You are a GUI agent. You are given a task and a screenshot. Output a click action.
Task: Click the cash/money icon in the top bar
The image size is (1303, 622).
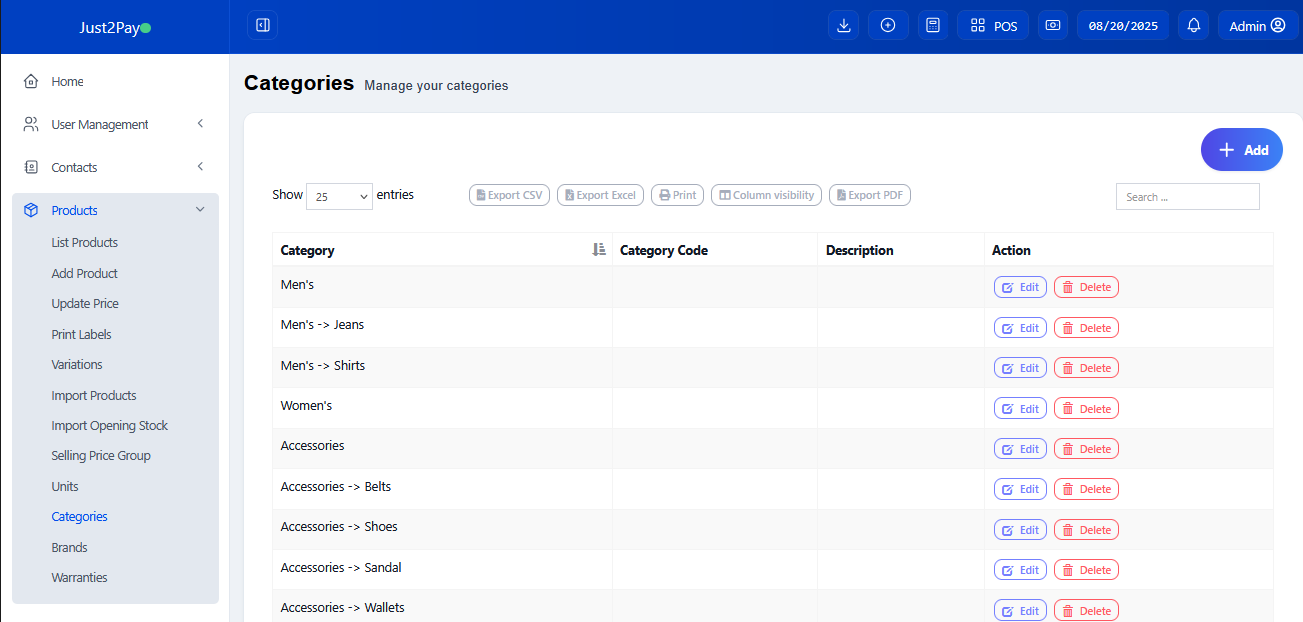click(1053, 26)
